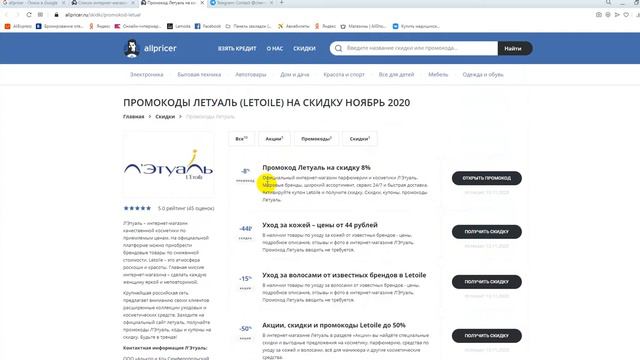The height and width of the screenshot is (360, 640).
Task: Open the Бронирование отелей bookmark
Action: [60, 26]
